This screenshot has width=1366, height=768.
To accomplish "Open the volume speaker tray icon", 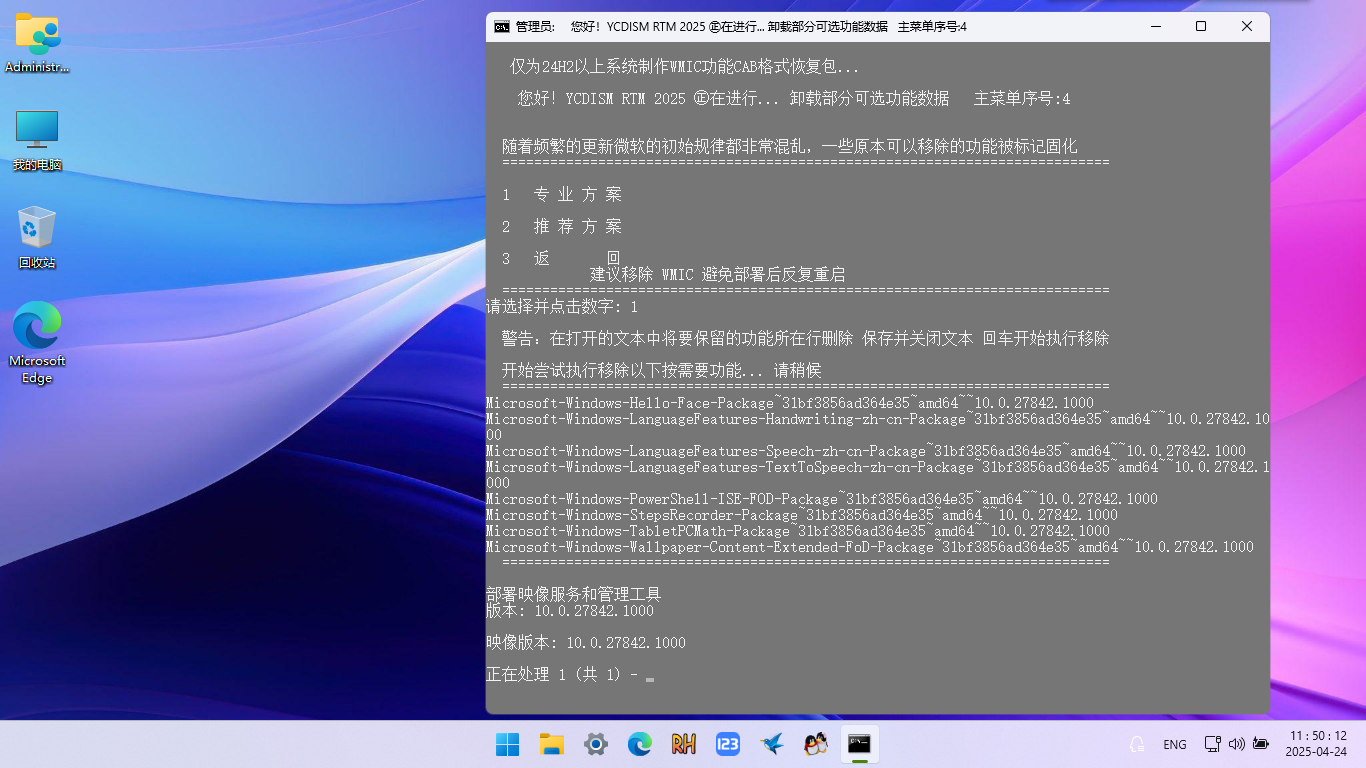I will 1236,744.
